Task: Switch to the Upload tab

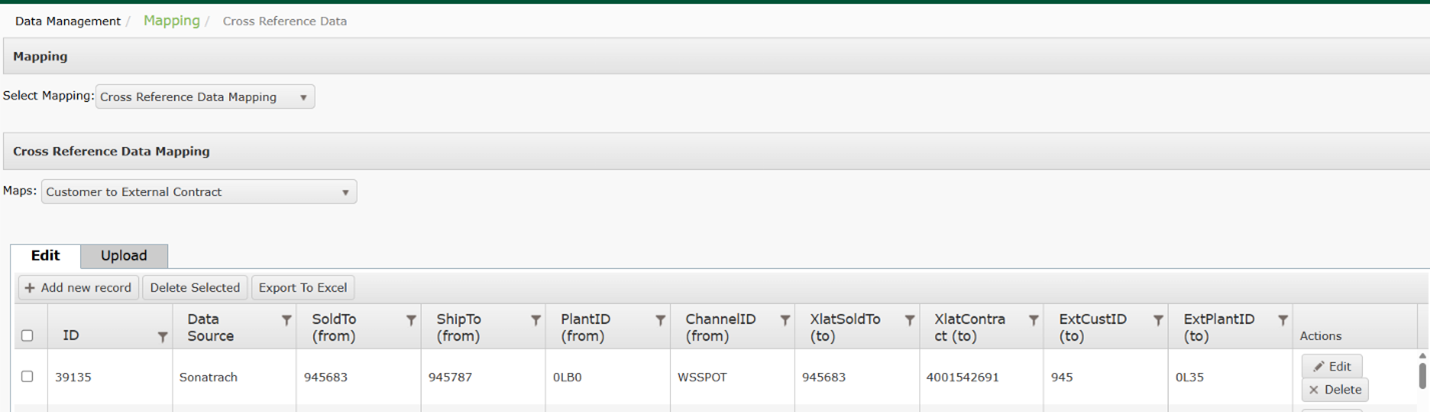Action: [x=124, y=256]
